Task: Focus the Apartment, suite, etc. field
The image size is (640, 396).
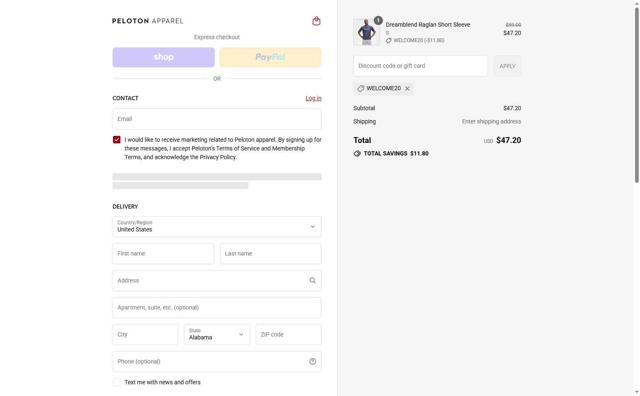Action: (217, 307)
